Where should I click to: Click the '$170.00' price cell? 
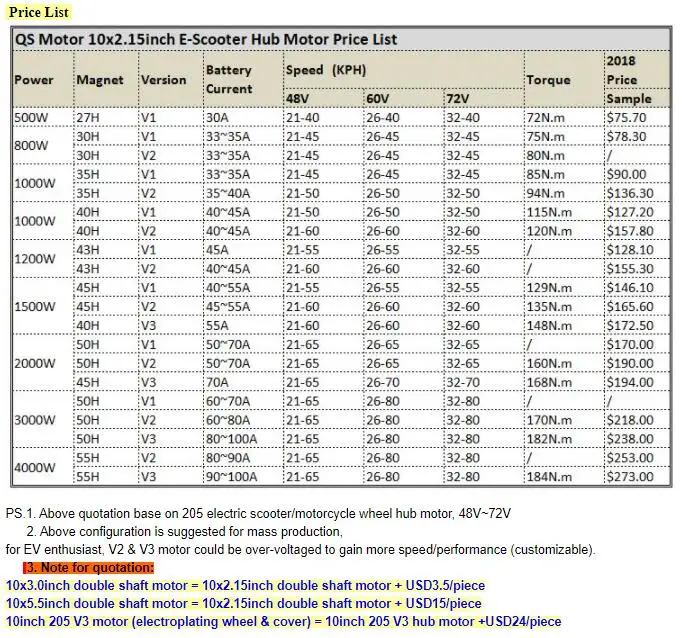630,345
